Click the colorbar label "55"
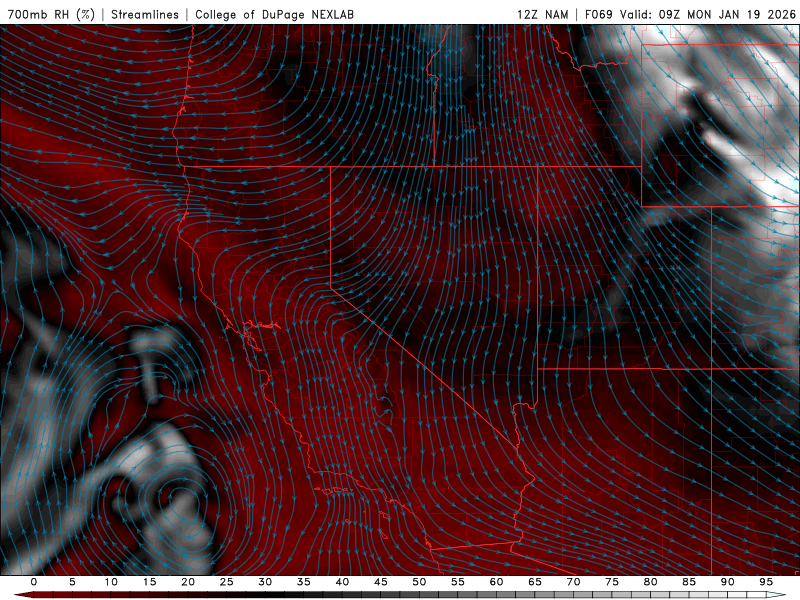 (x=458, y=582)
